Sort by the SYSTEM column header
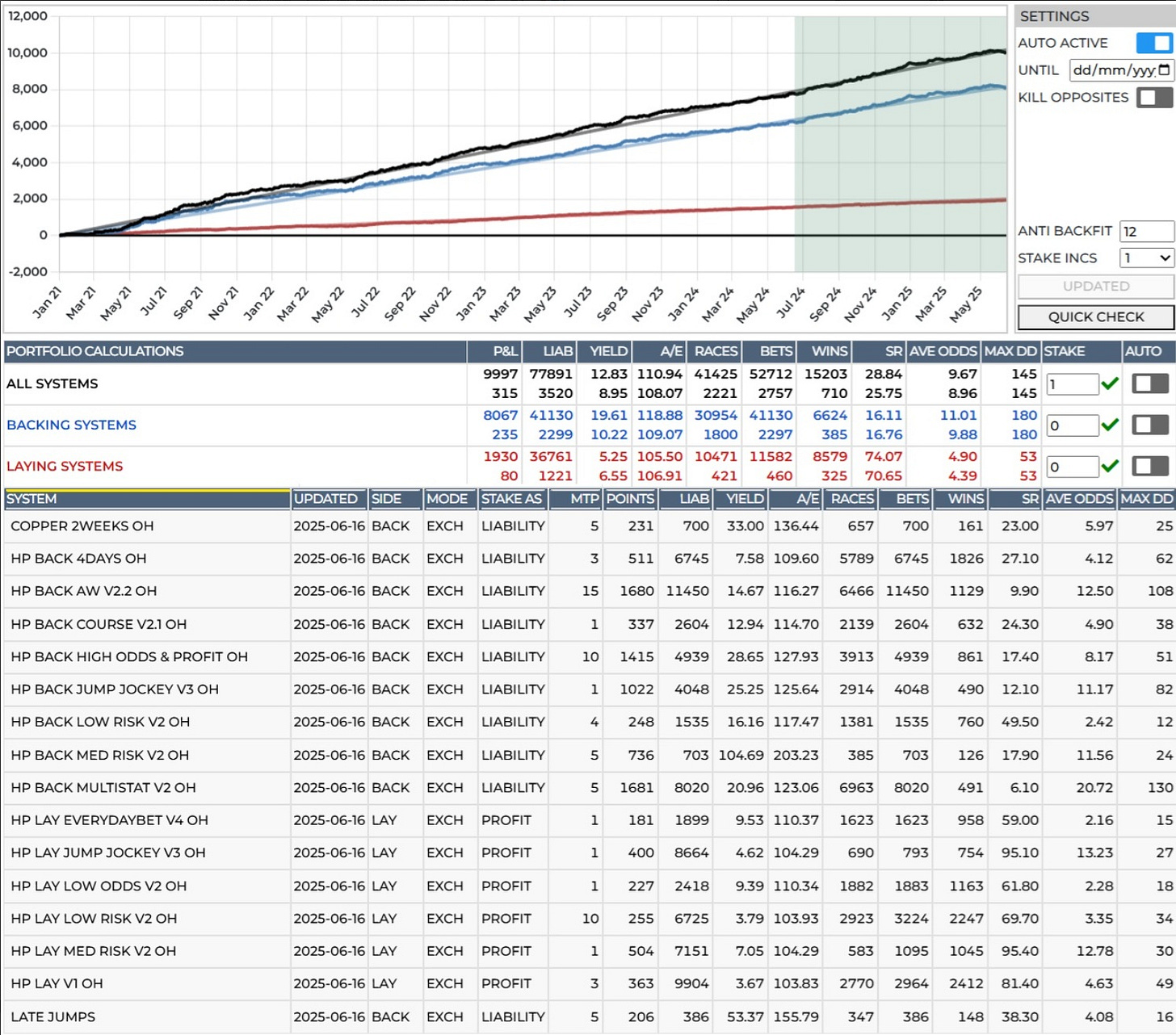 pyautogui.click(x=147, y=499)
